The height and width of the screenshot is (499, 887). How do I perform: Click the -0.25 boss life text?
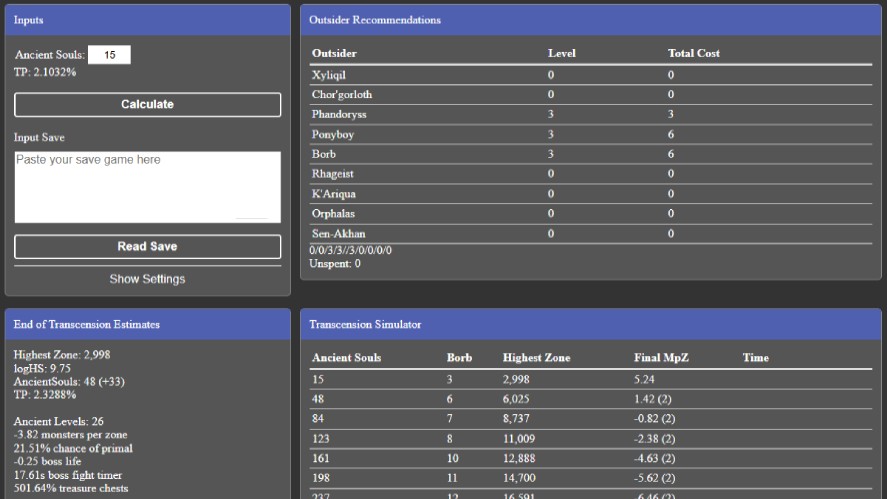47,461
